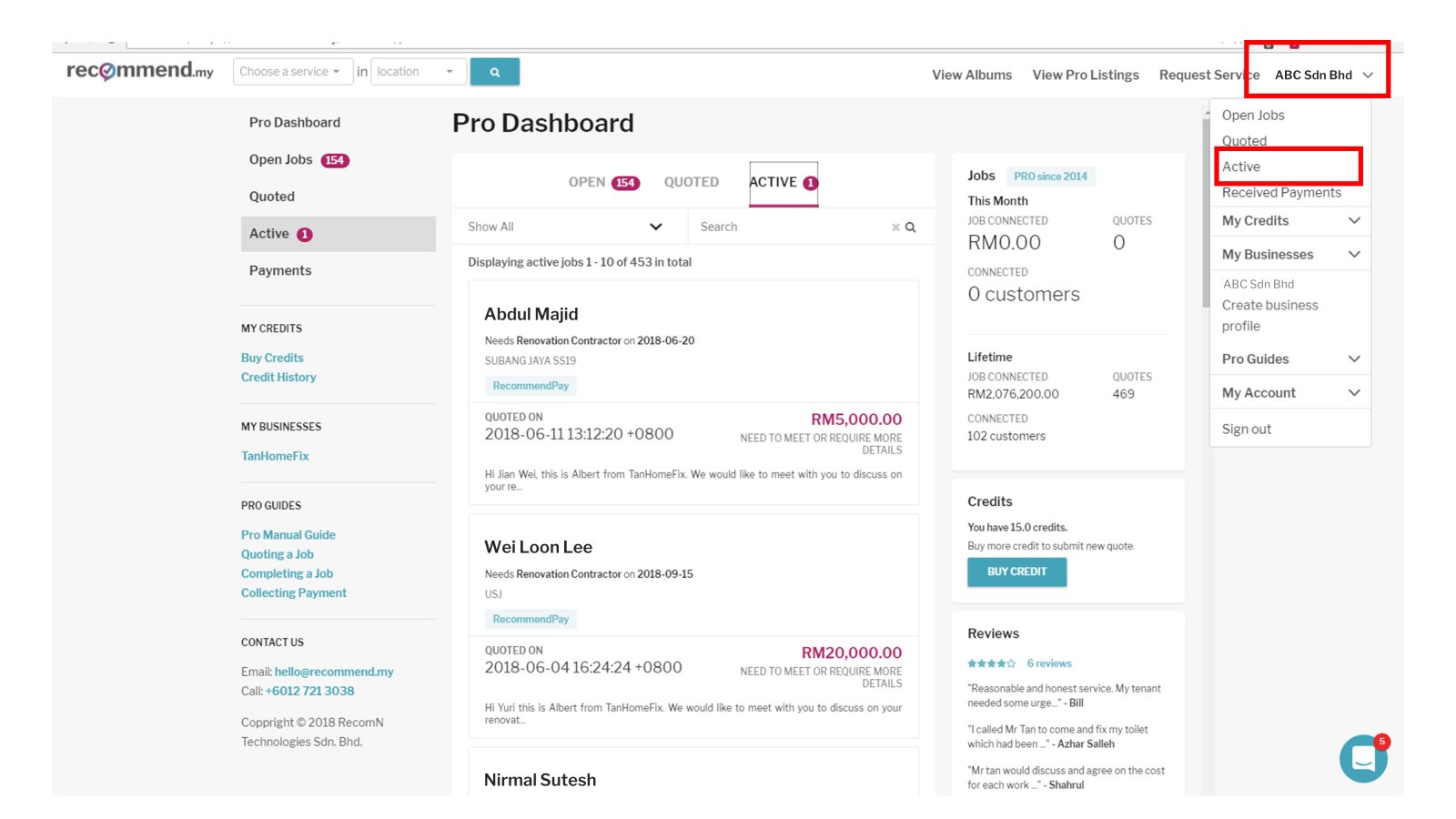Click the review star rating icons
The height and width of the screenshot is (819, 1456).
pos(992,663)
